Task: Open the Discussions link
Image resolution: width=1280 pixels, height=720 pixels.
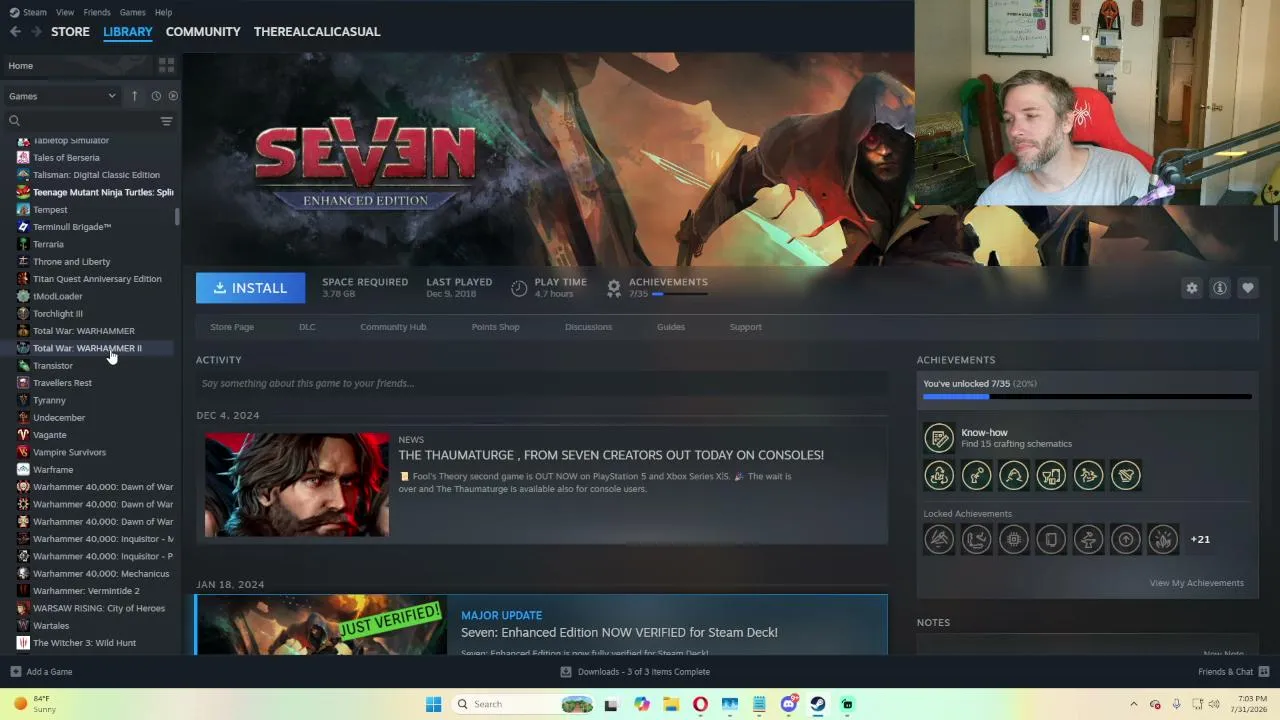Action: pos(588,327)
